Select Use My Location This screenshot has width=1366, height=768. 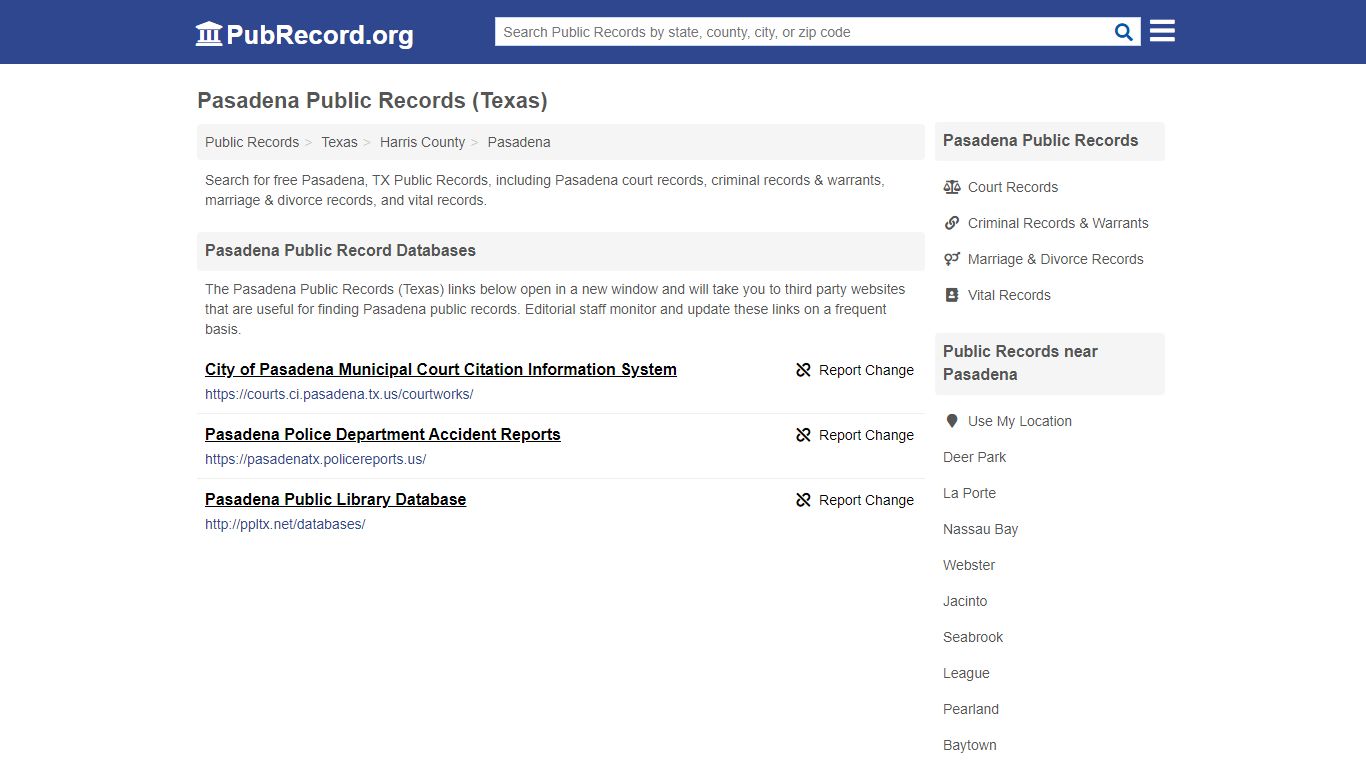[x=1020, y=421]
